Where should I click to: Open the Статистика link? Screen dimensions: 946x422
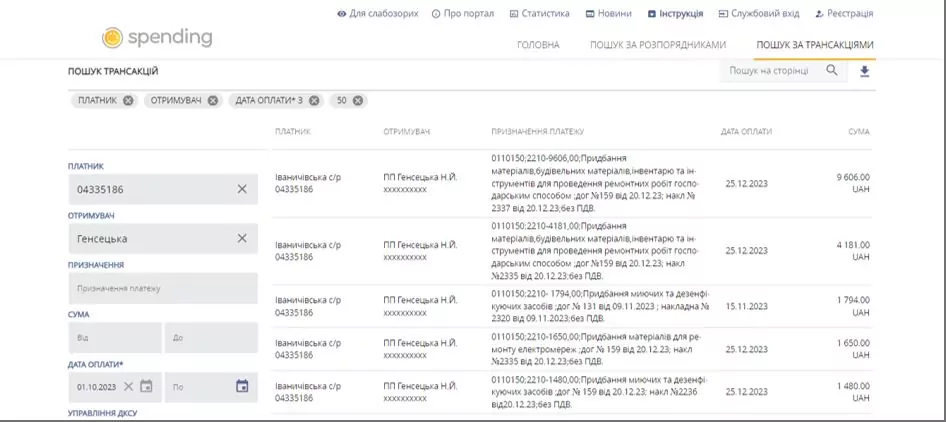click(x=539, y=14)
